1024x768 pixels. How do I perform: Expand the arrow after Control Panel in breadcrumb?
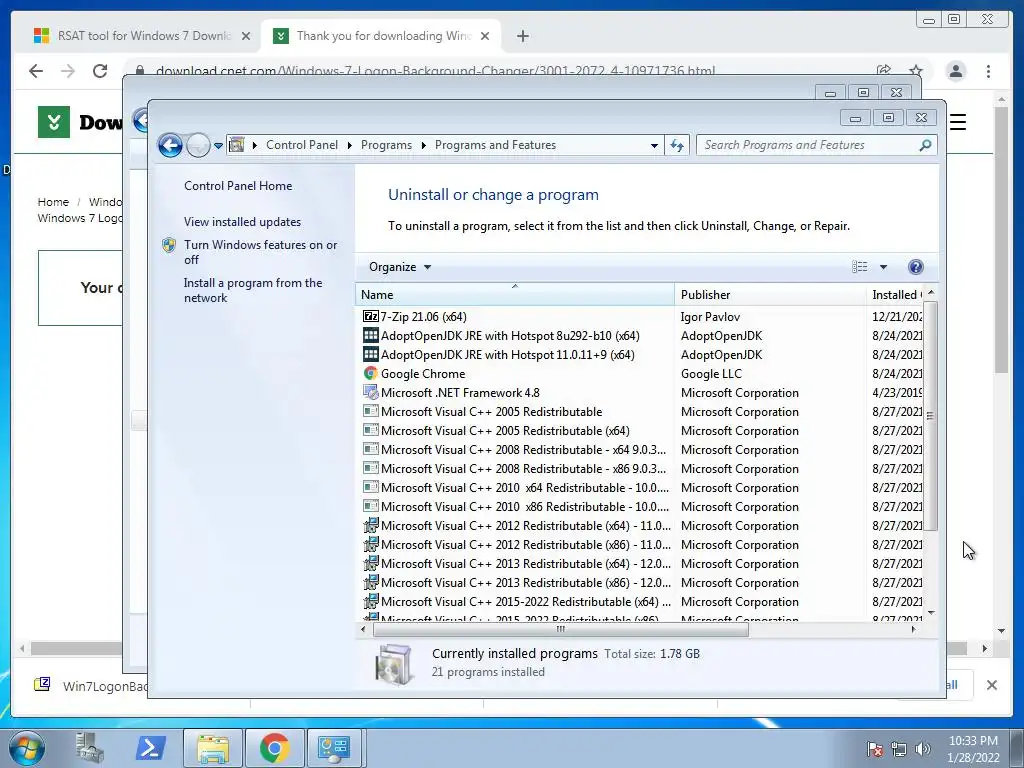click(x=350, y=146)
